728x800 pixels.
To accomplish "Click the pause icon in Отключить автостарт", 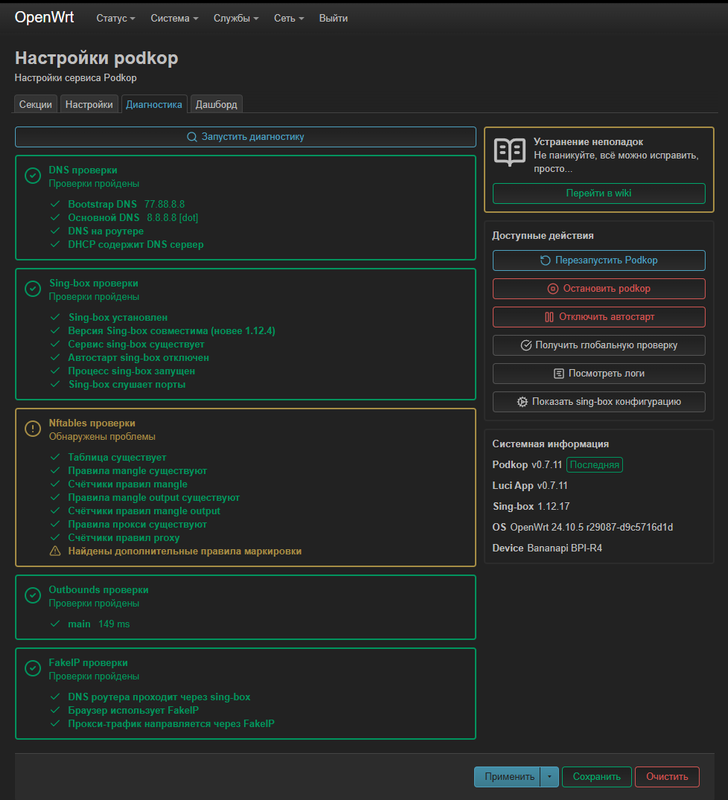I will click(549, 317).
